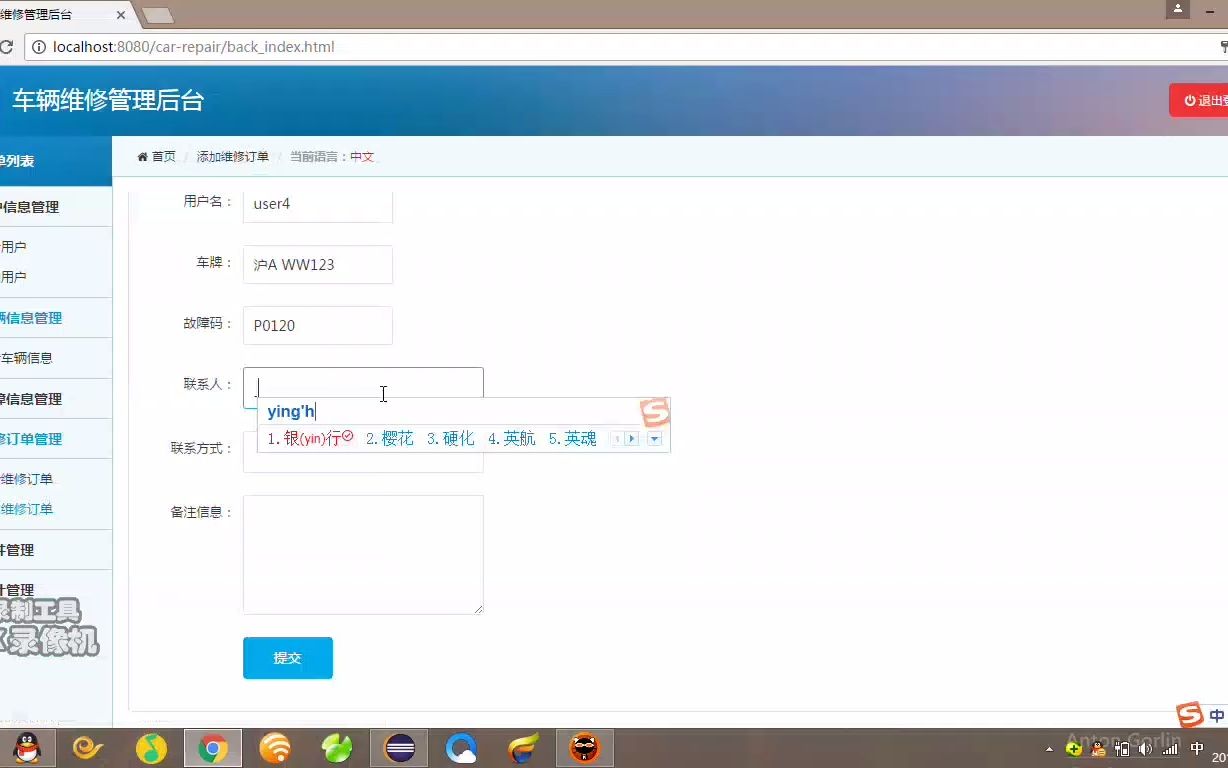Click the 中 input language indicator in tray
Viewport: 1228px width, 768px height.
1198,748
